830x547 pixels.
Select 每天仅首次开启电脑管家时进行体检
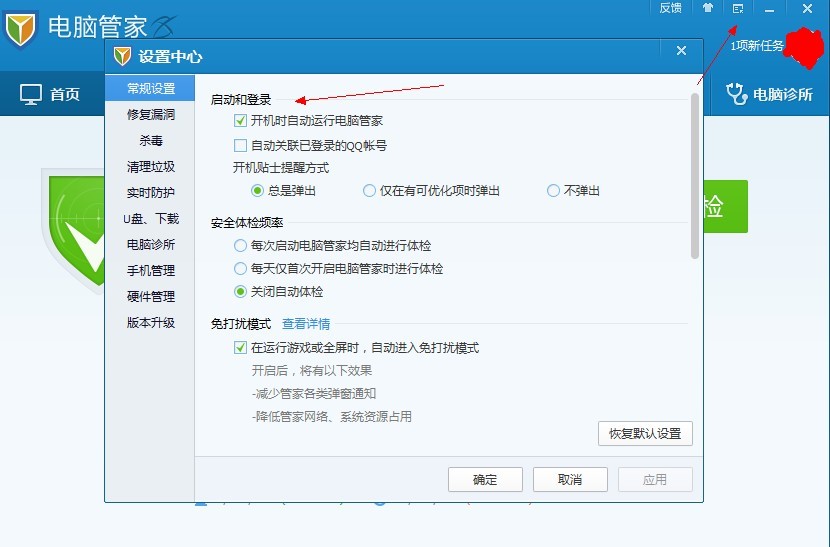click(x=240, y=268)
